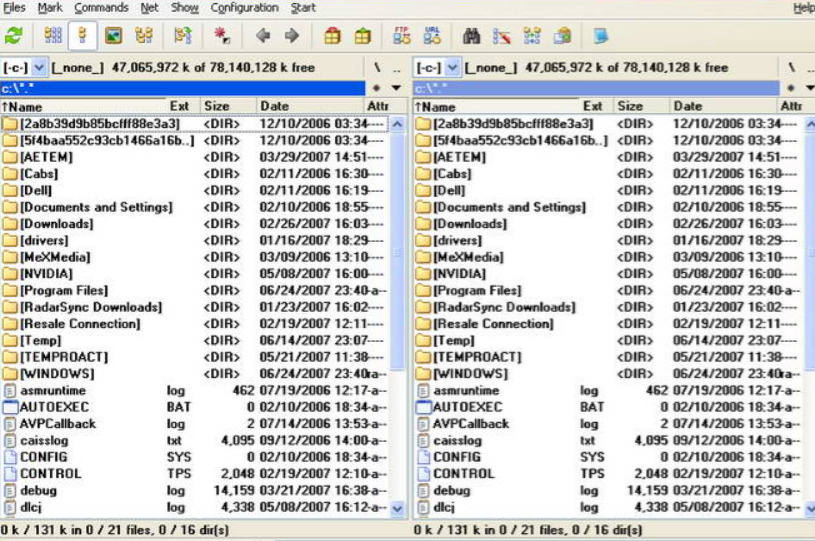Toggle the Thumbnail view toolbar button
Image resolution: width=815 pixels, height=541 pixels.
113,36
